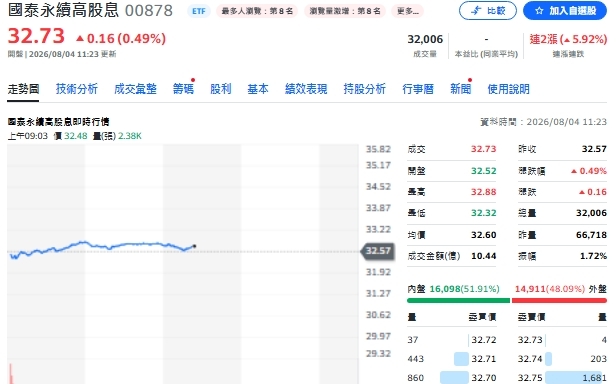Click the 比較 compare button

tap(488, 11)
